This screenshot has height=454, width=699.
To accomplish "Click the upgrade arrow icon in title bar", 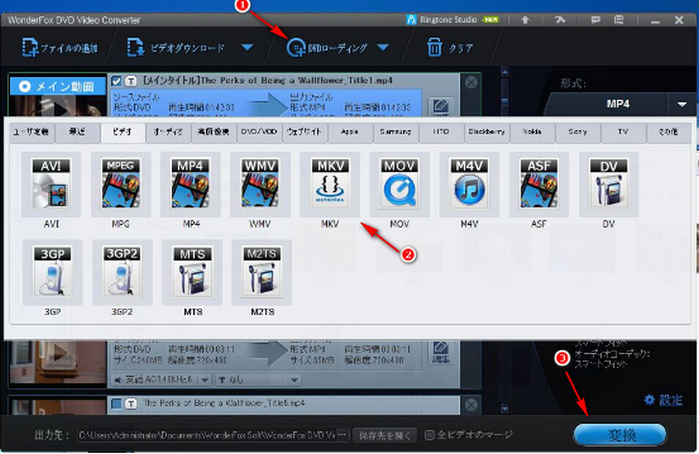I will (x=525, y=20).
